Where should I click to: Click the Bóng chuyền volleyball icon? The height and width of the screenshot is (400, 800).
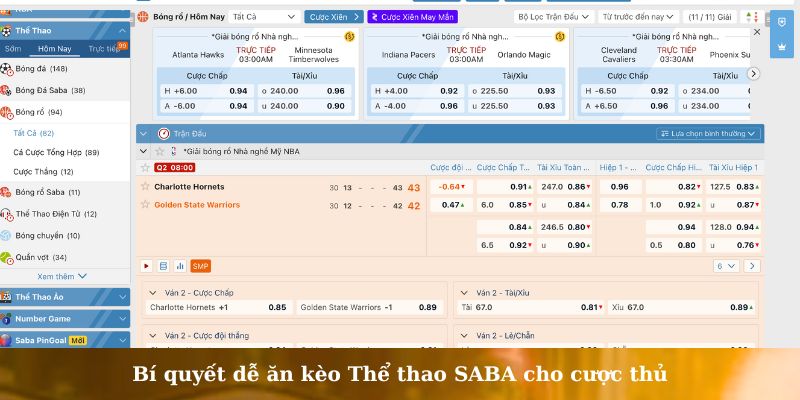pyautogui.click(x=6, y=236)
